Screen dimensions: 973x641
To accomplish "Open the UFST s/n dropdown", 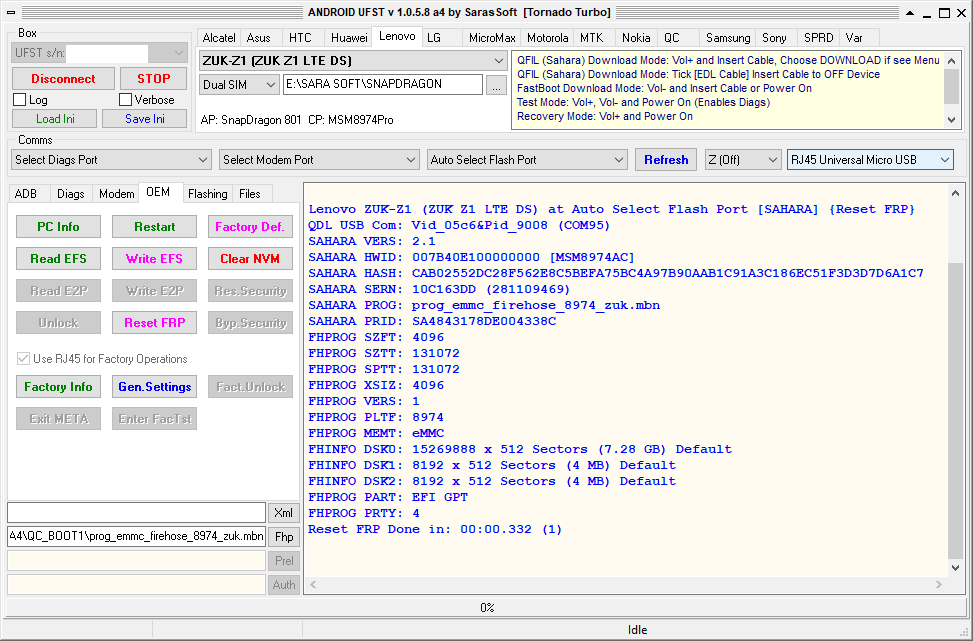I will click(179, 53).
